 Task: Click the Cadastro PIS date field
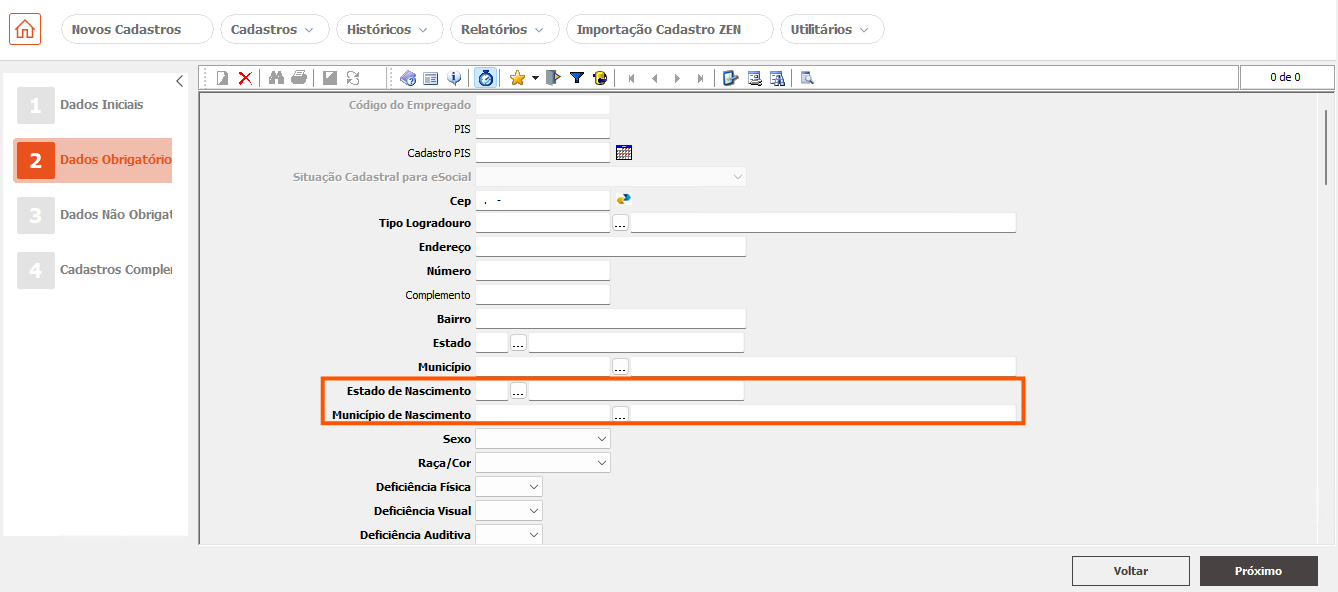coord(543,152)
